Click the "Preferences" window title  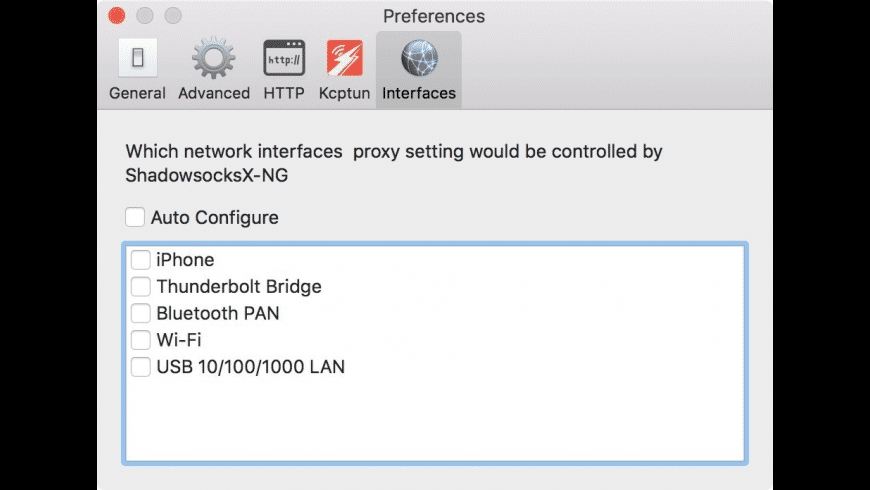tap(434, 16)
